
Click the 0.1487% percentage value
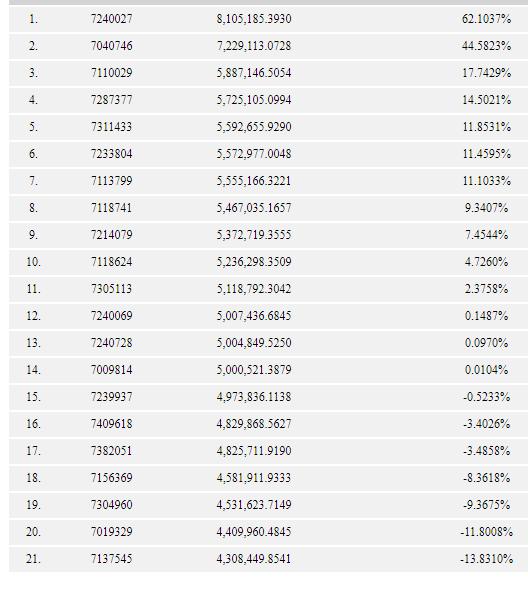[486, 316]
